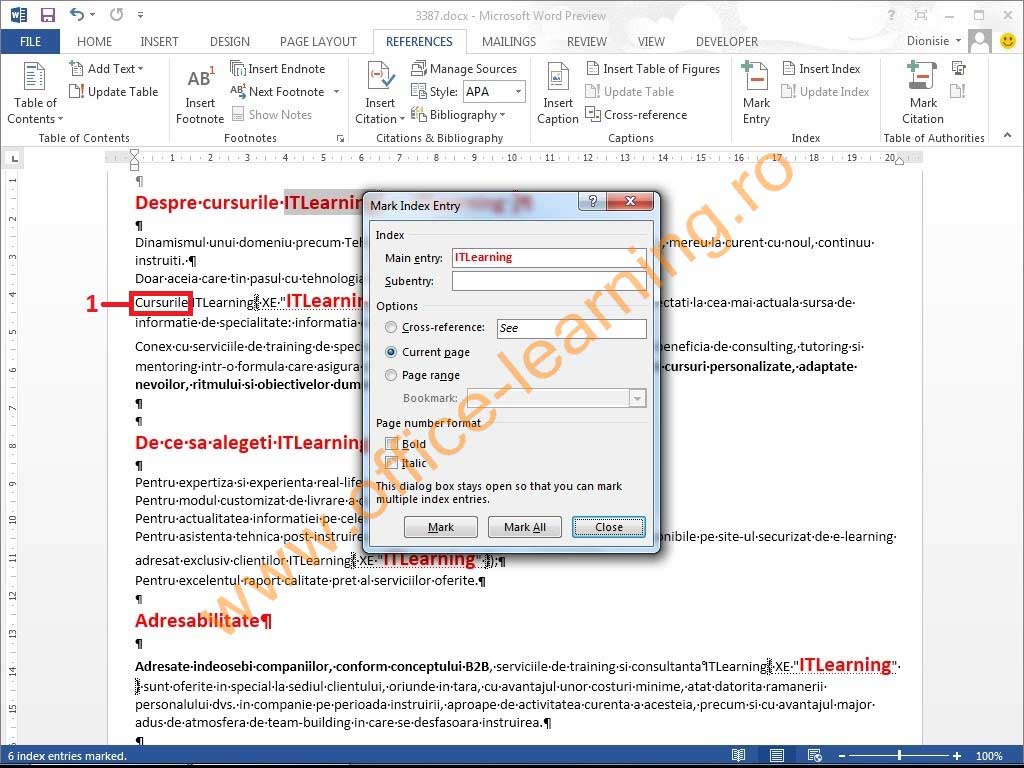This screenshot has height=768, width=1024.
Task: Click the zoom out minus button
Action: click(x=842, y=756)
